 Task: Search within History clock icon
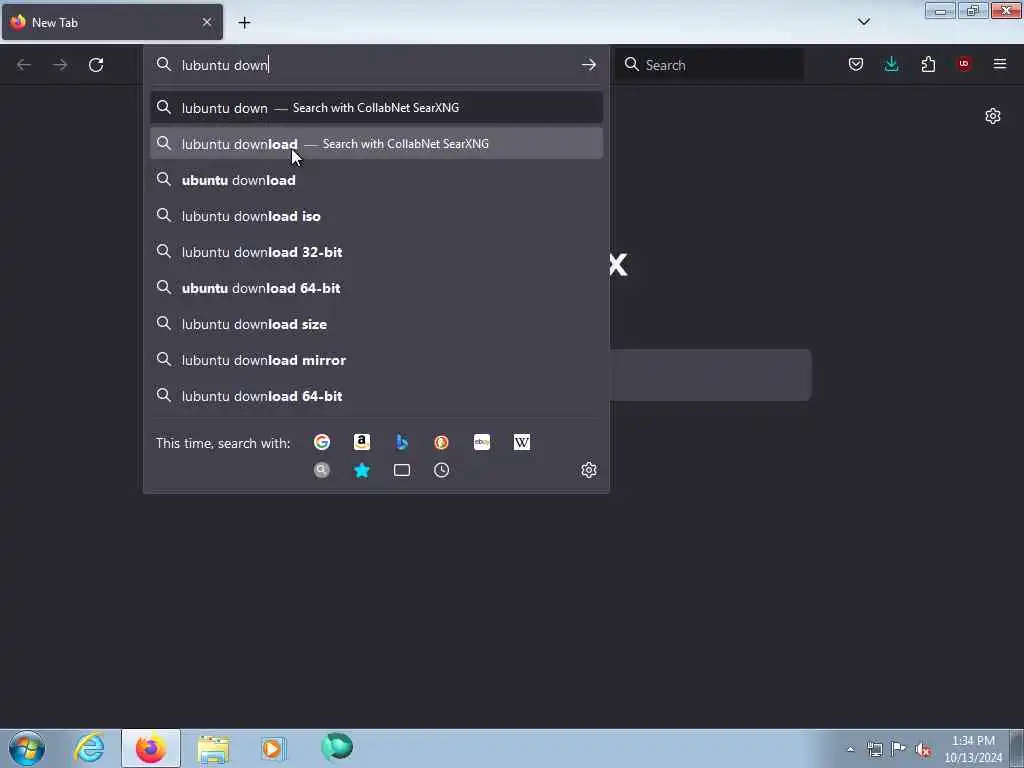pyautogui.click(x=441, y=470)
